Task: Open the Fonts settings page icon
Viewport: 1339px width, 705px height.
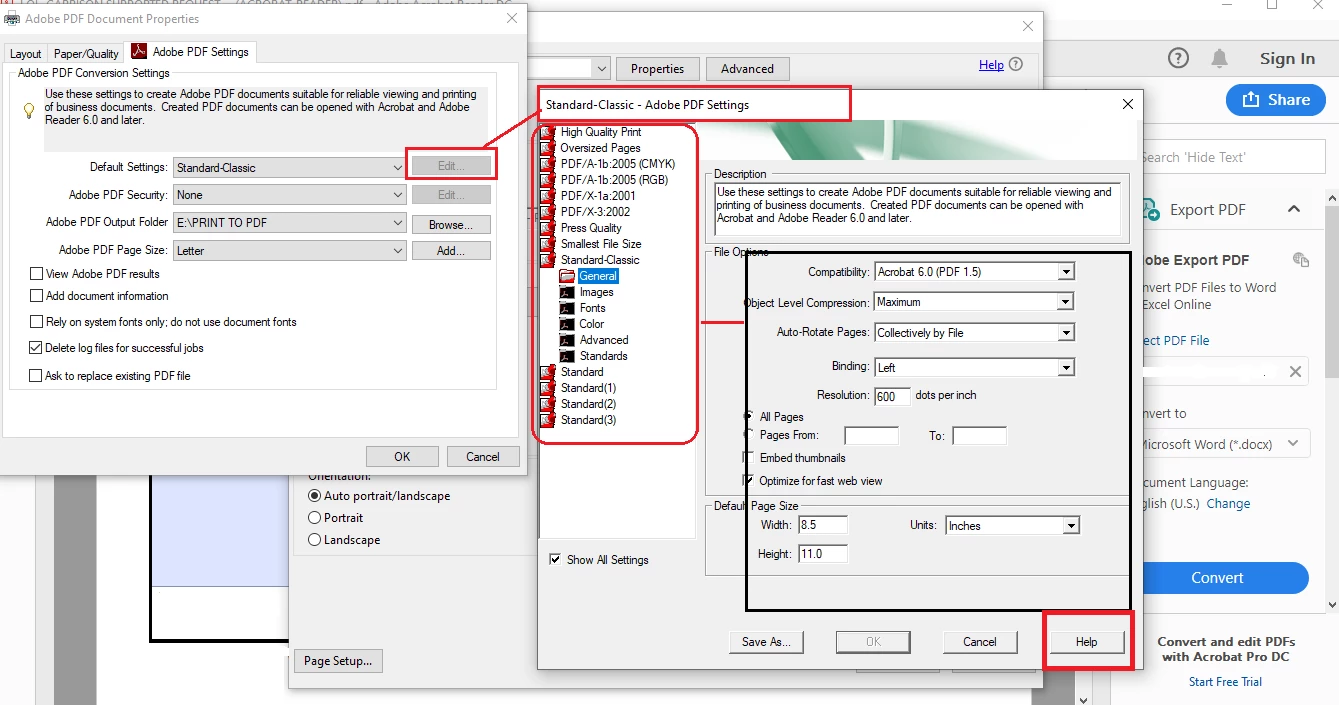Action: click(x=567, y=308)
